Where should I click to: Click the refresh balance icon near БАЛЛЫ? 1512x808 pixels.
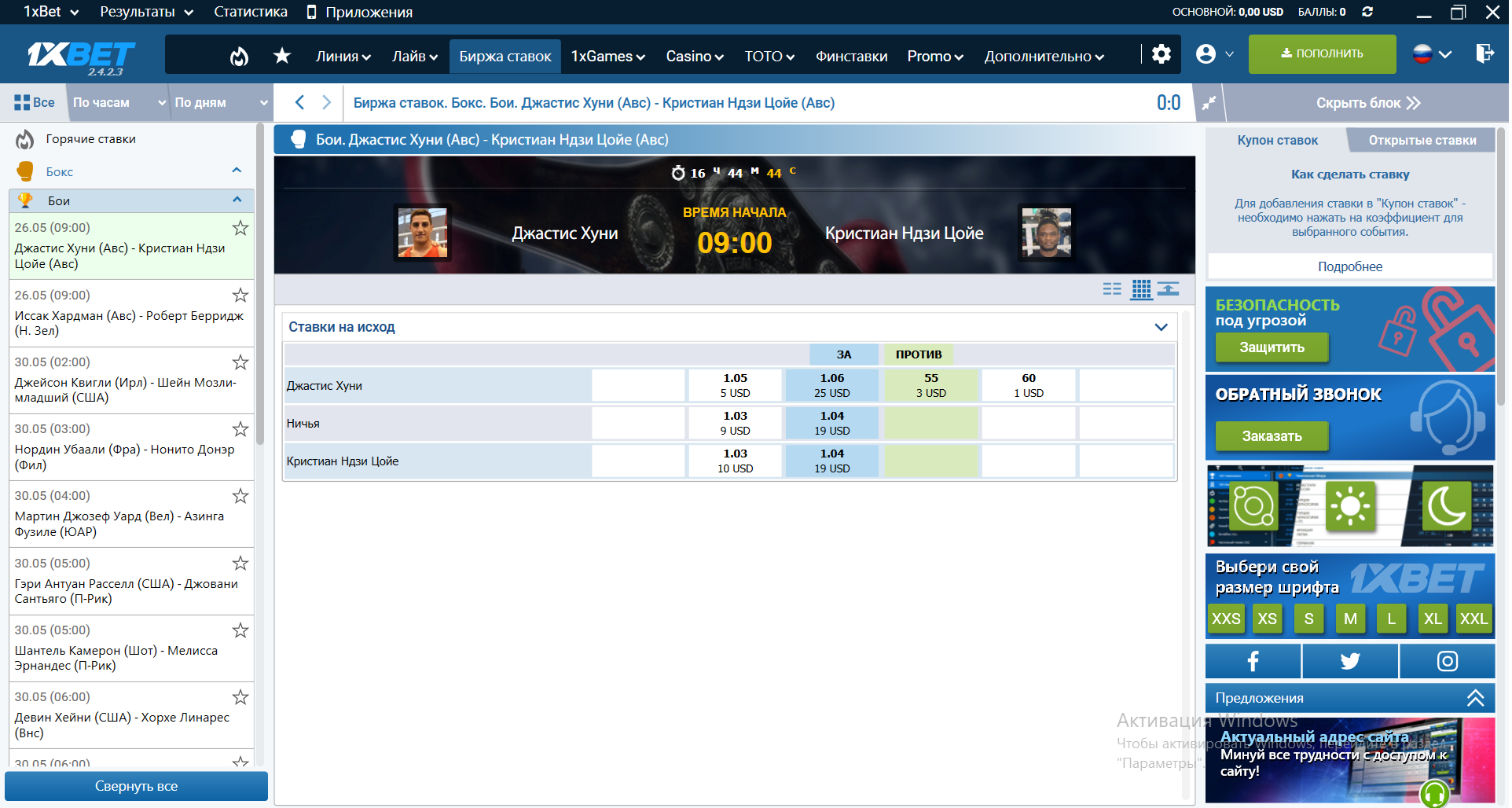point(1367,12)
